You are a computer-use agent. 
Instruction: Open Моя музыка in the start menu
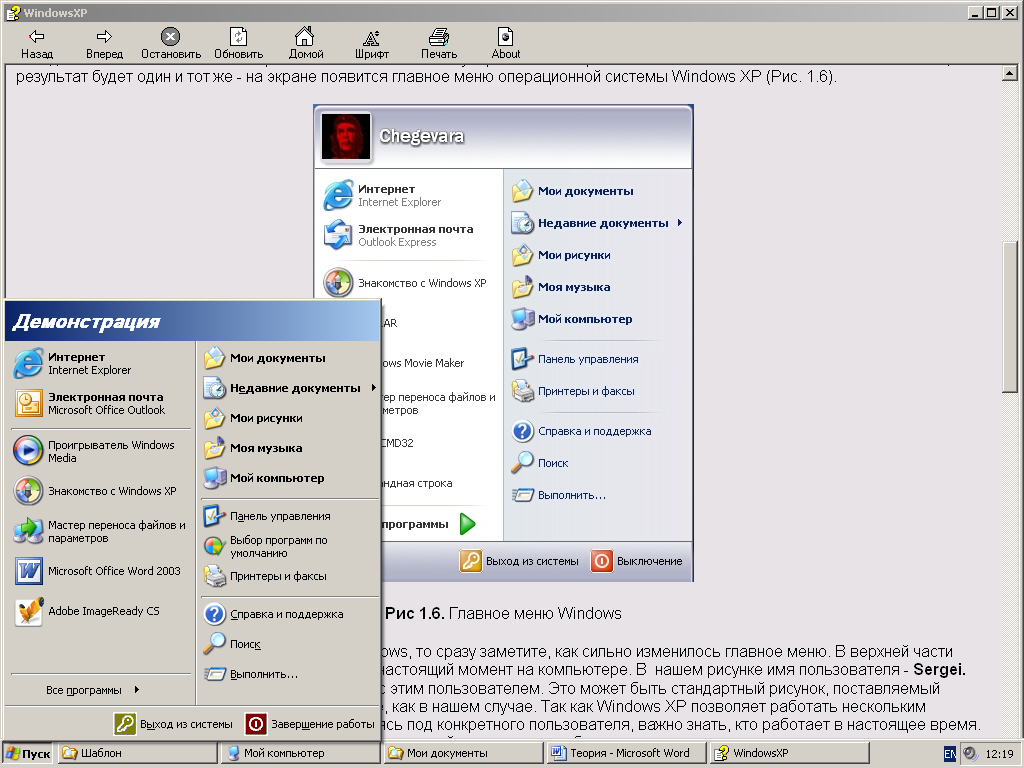[289, 448]
